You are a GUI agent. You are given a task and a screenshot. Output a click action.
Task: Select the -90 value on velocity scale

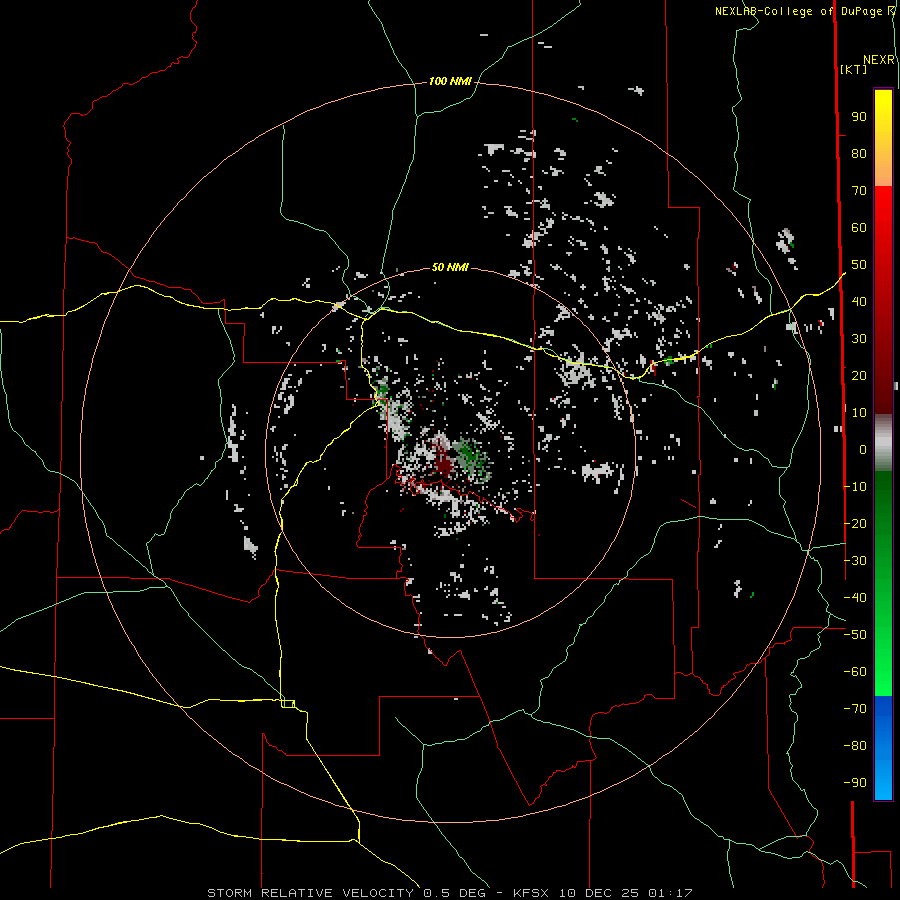[855, 783]
